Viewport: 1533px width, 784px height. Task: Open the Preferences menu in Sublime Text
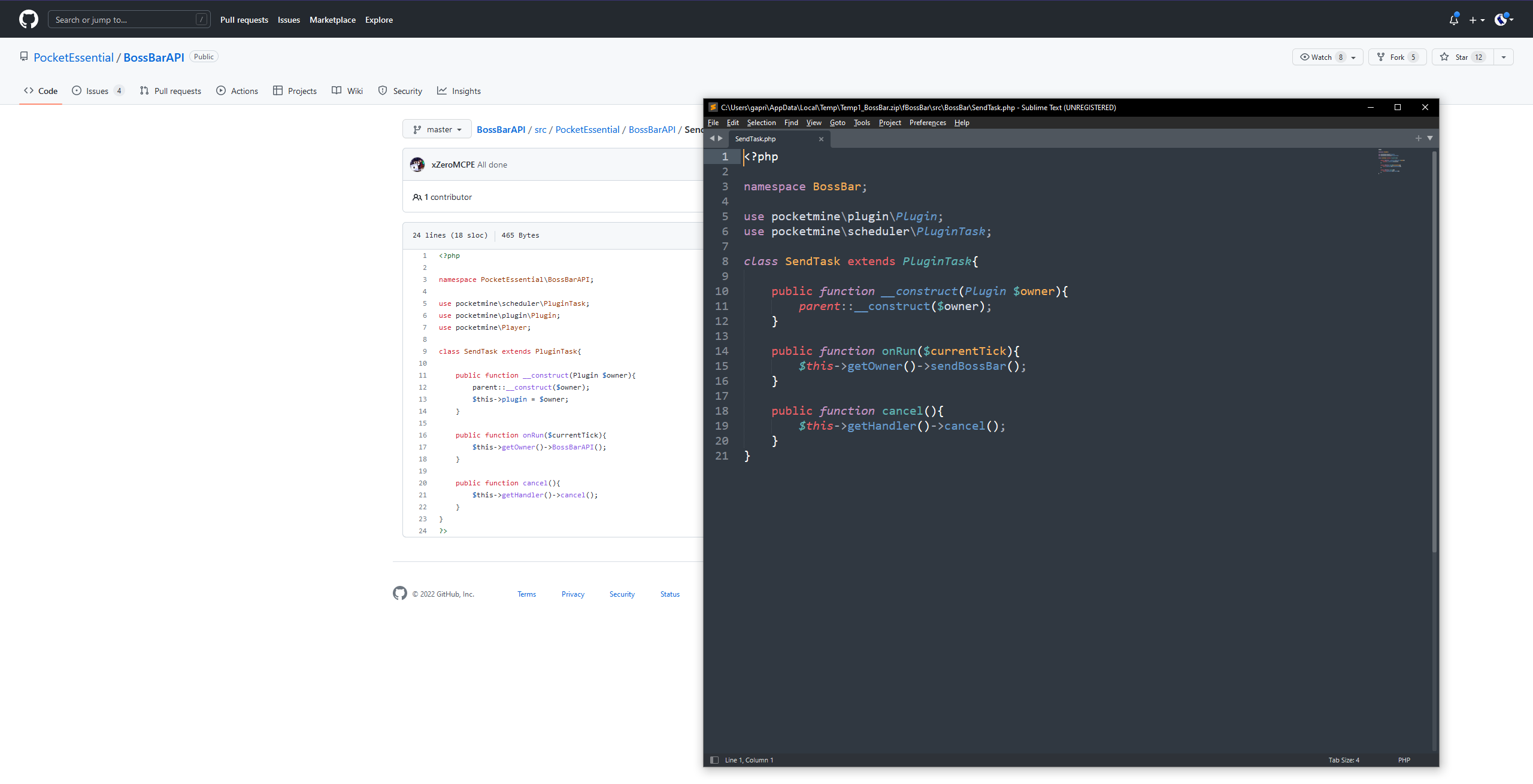(927, 123)
